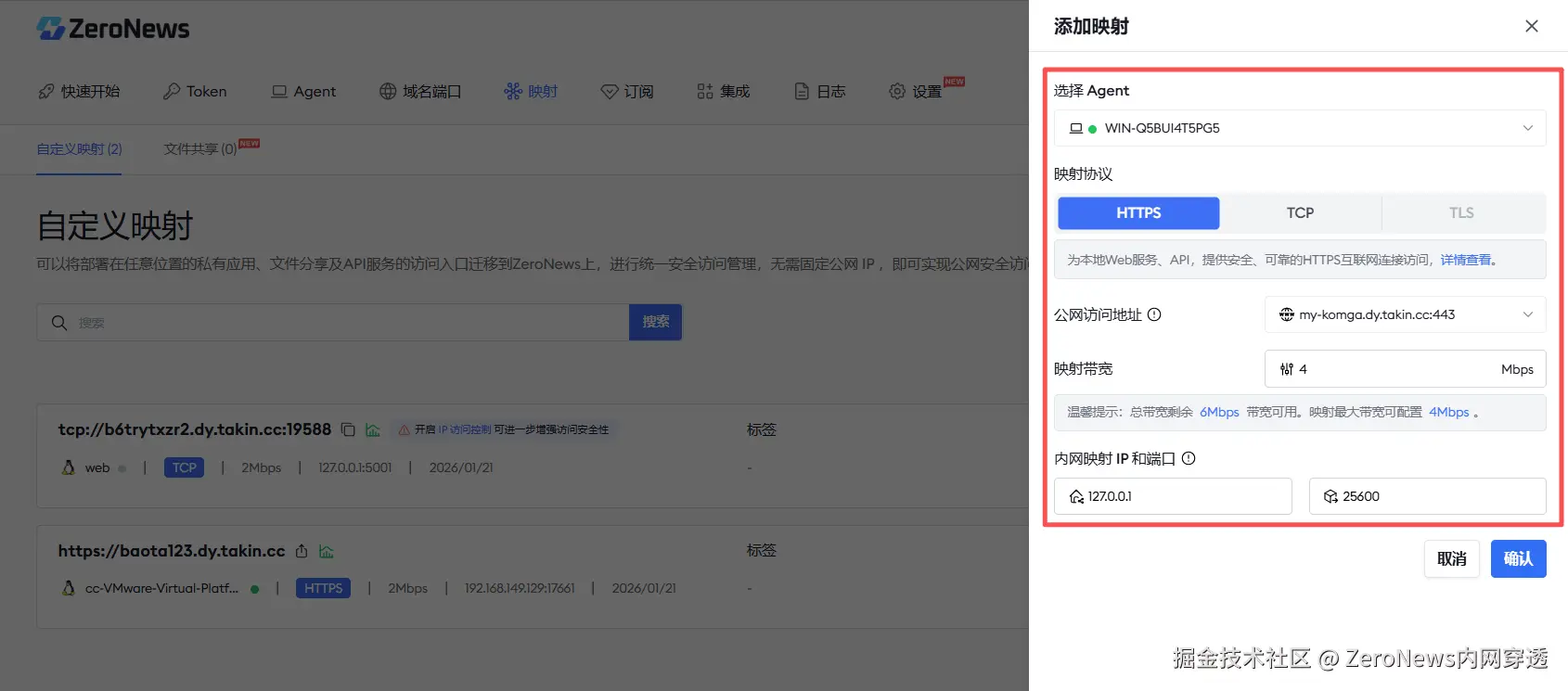
Task: Click the https://baota123.dy.takin.cc link
Action: click(x=172, y=551)
